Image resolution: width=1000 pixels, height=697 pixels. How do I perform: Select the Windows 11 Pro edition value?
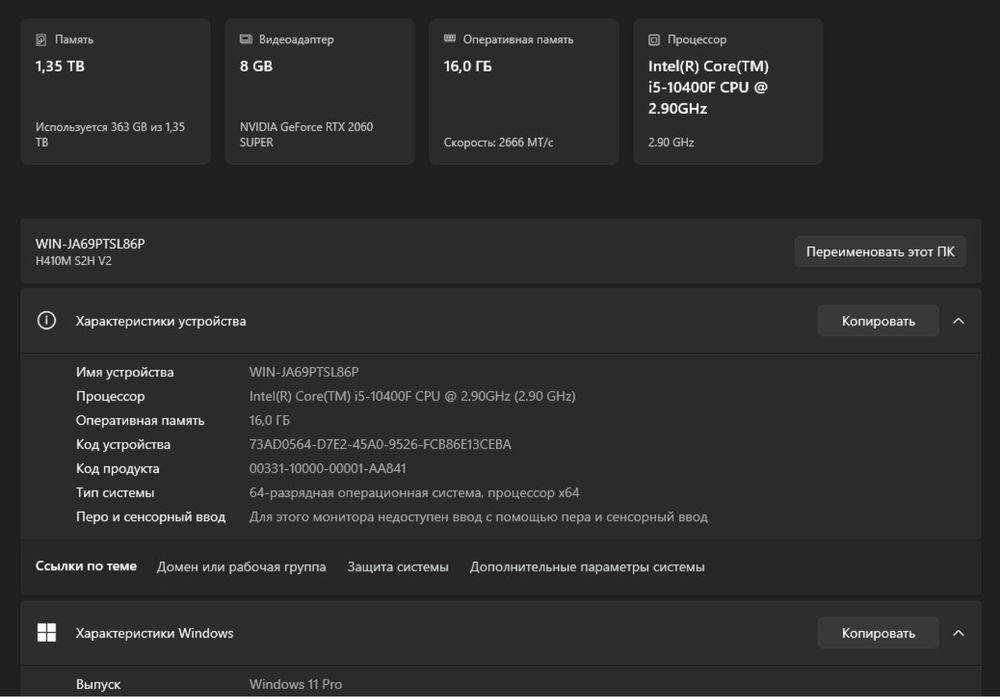(295, 684)
